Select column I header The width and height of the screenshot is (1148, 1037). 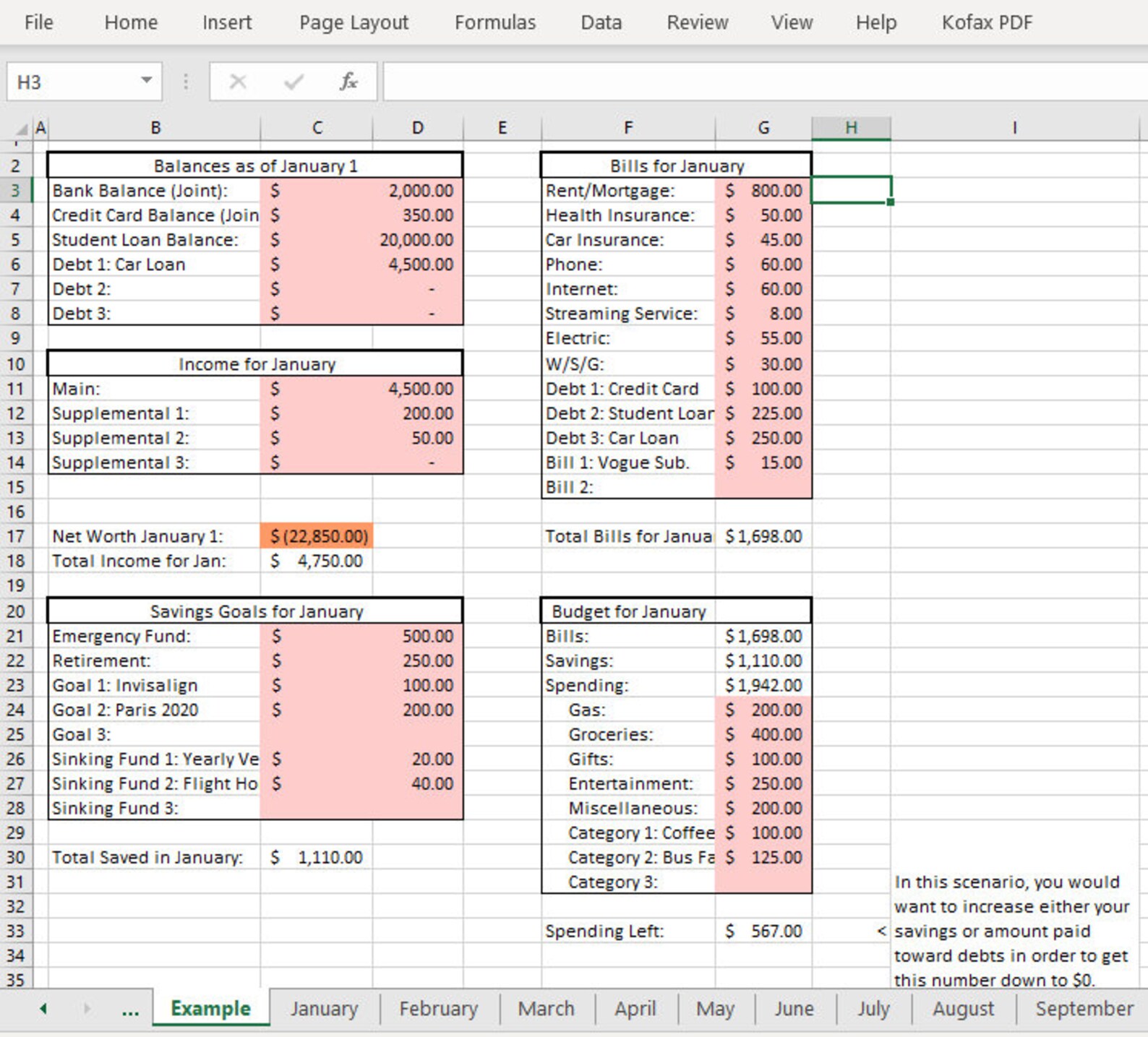pos(1014,128)
